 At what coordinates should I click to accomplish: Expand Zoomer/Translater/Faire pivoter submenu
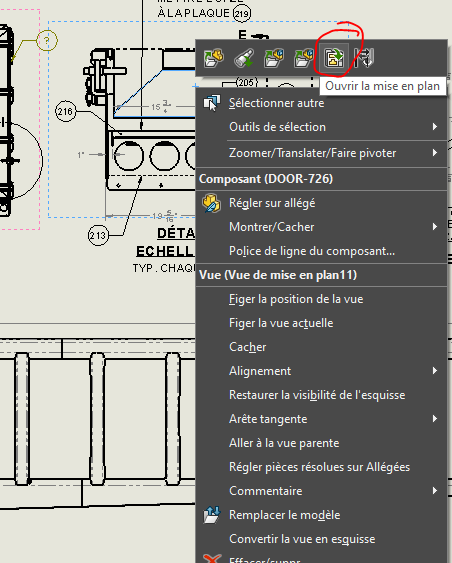(435, 153)
